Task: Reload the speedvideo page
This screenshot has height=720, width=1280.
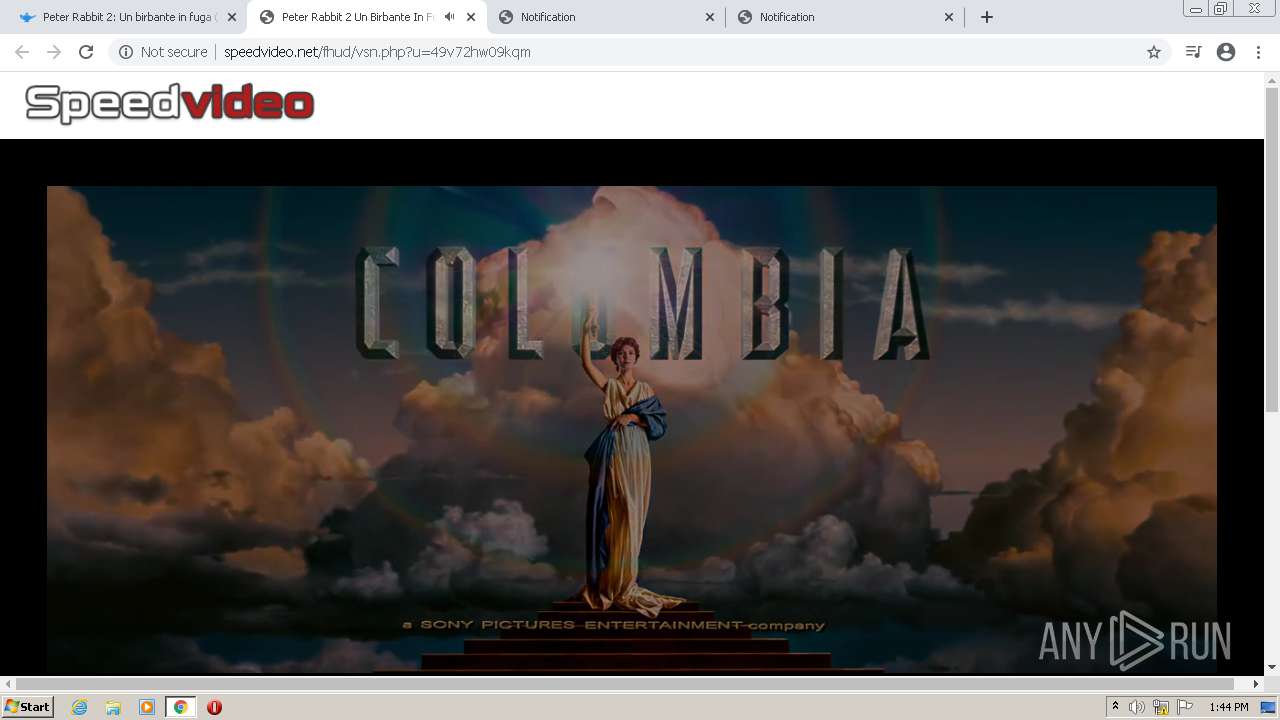Action: point(86,52)
